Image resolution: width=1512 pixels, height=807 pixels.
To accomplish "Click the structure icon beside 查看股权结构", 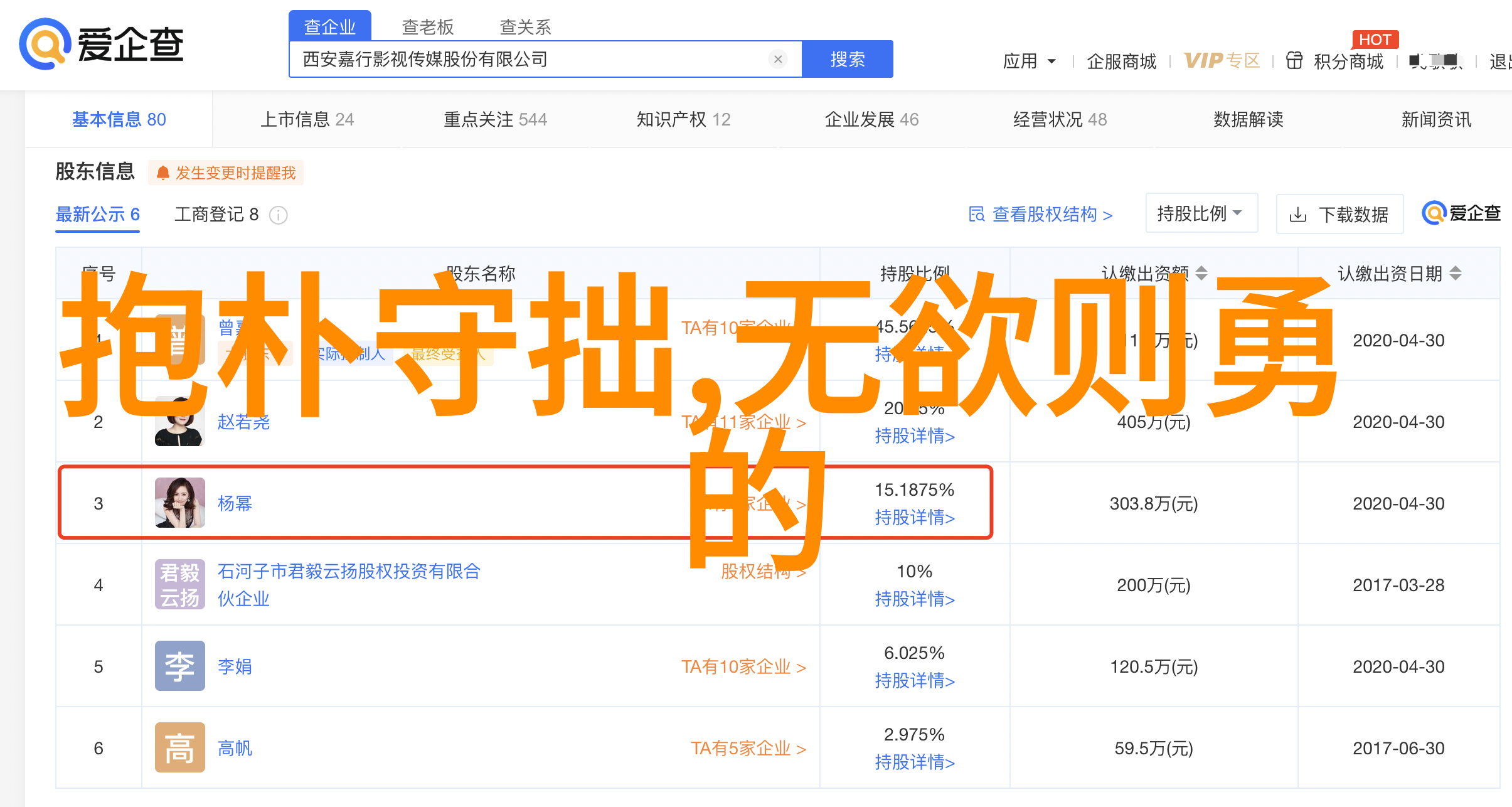I will (x=976, y=215).
